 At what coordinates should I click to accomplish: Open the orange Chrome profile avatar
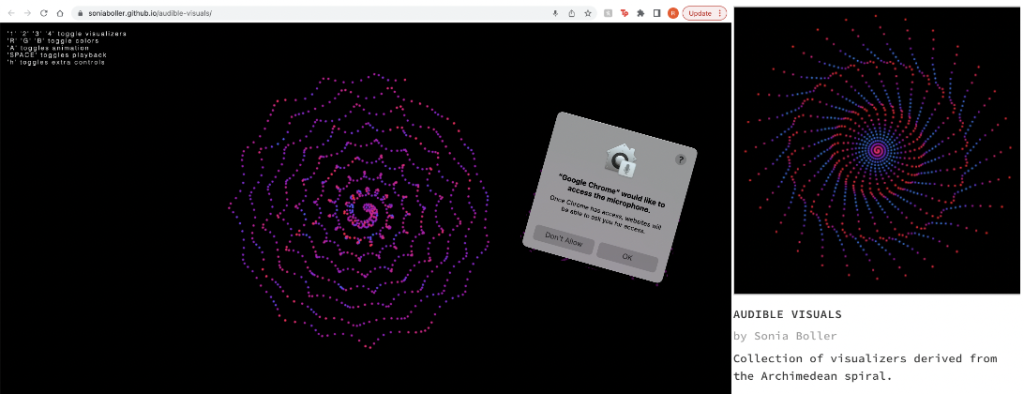pyautogui.click(x=673, y=13)
